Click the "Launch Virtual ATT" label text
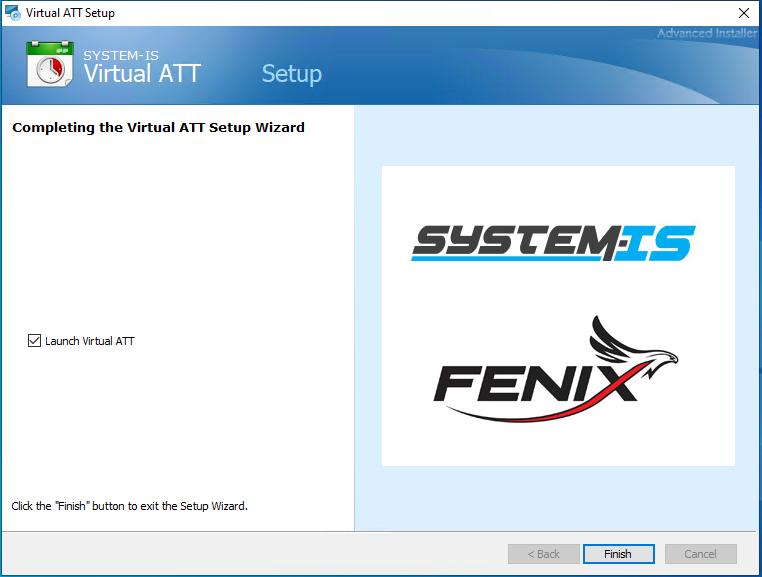The width and height of the screenshot is (762, 577). pyautogui.click(x=89, y=341)
